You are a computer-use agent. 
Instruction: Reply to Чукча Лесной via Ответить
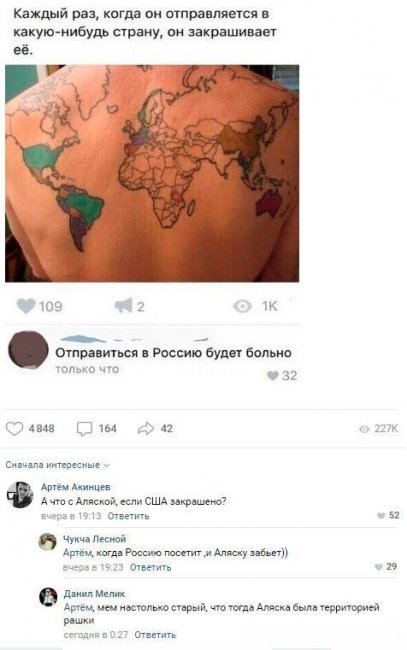pos(150,568)
